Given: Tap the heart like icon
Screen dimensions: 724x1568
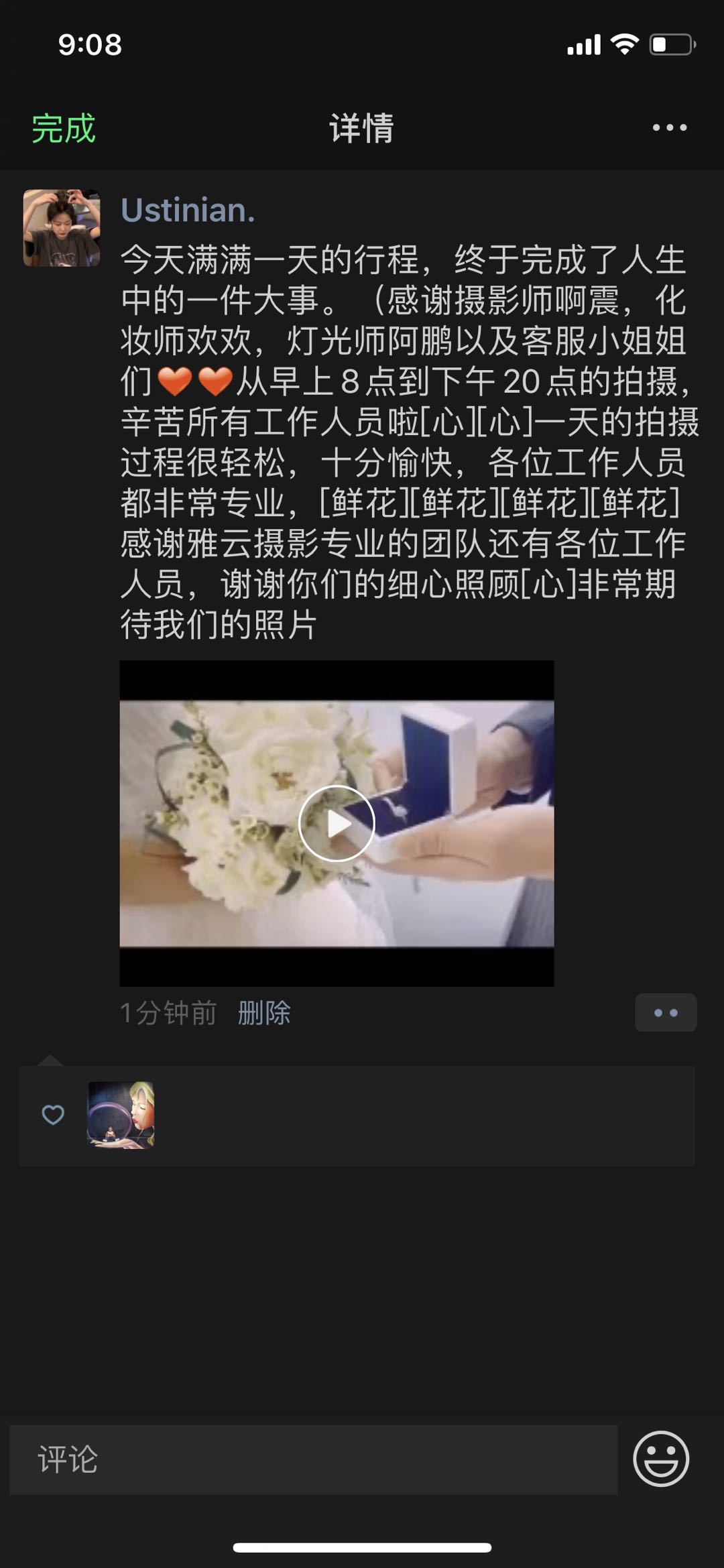Looking at the screenshot, I should point(53,1115).
